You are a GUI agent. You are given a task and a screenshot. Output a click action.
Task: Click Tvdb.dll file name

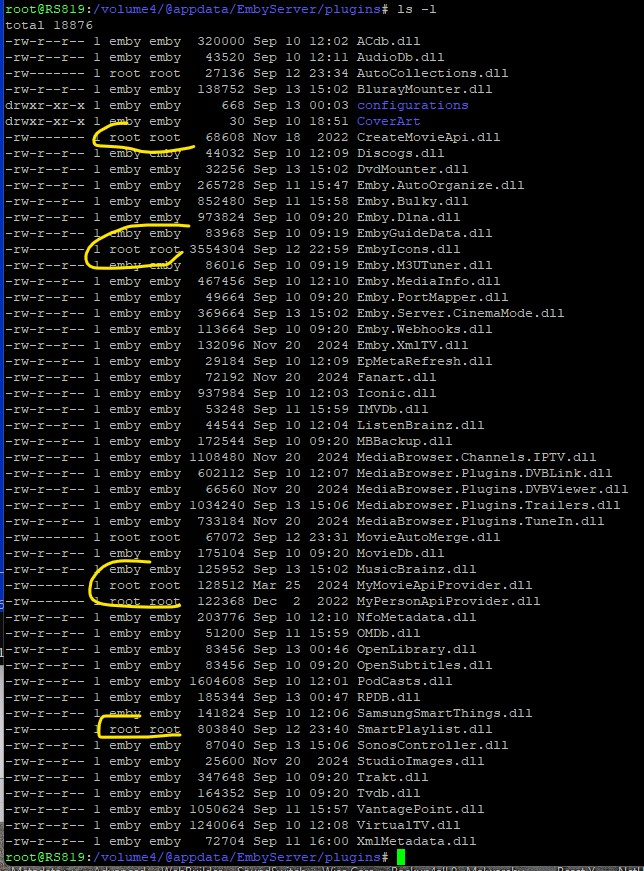coord(388,793)
